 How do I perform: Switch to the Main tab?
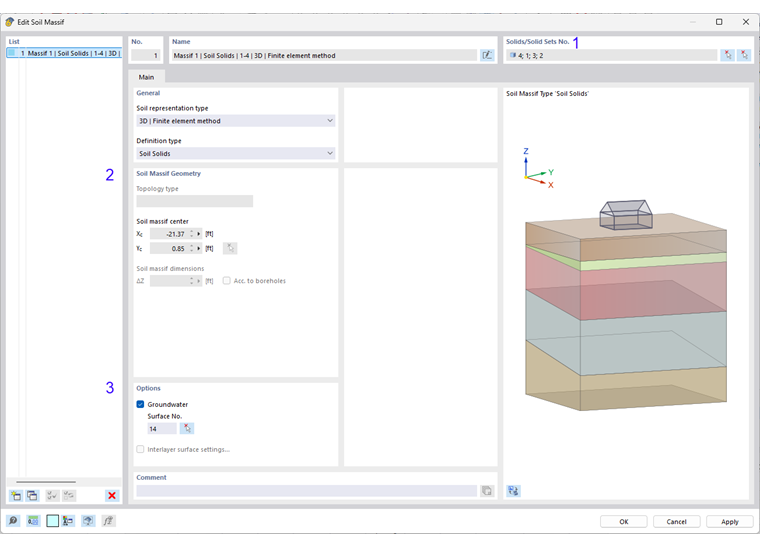[x=146, y=77]
